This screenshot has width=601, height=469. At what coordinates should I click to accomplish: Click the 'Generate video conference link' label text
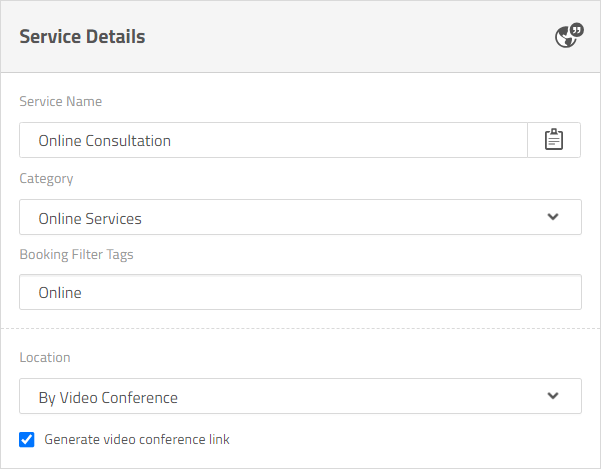(x=137, y=439)
